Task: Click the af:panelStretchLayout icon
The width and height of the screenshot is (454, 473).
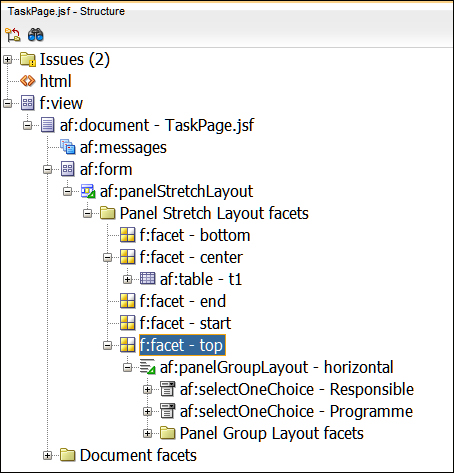Action: pyautogui.click(x=88, y=191)
